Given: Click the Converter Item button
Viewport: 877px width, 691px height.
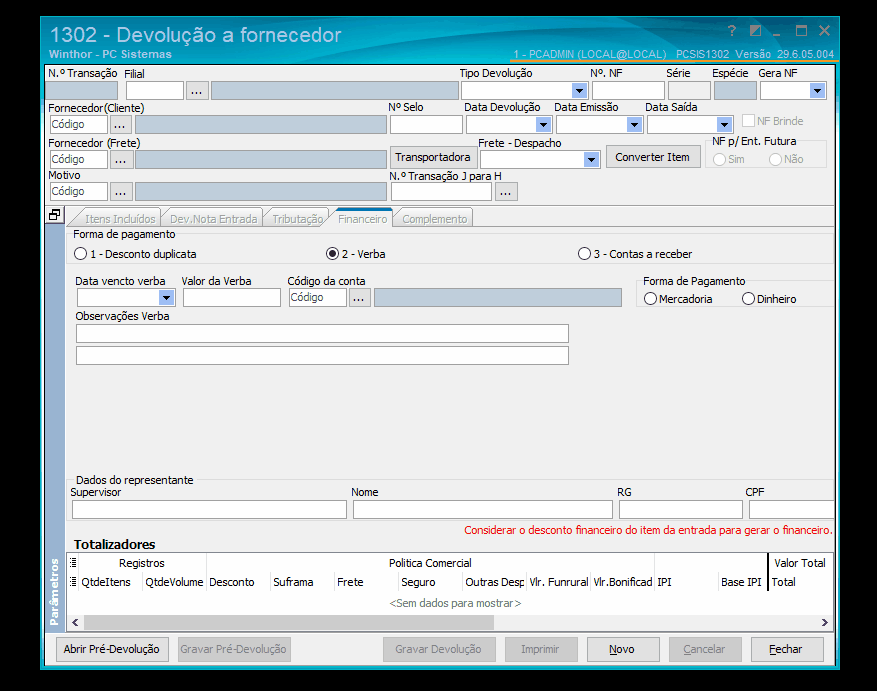Looking at the screenshot, I should coord(653,157).
